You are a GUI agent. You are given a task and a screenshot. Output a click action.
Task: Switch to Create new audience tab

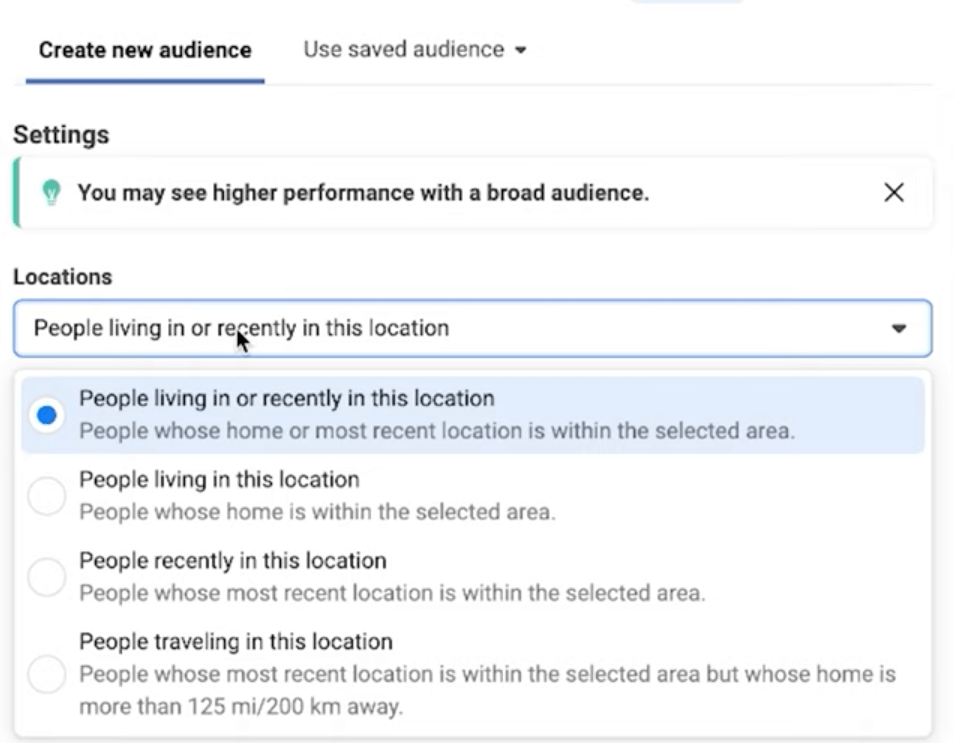[x=145, y=50]
